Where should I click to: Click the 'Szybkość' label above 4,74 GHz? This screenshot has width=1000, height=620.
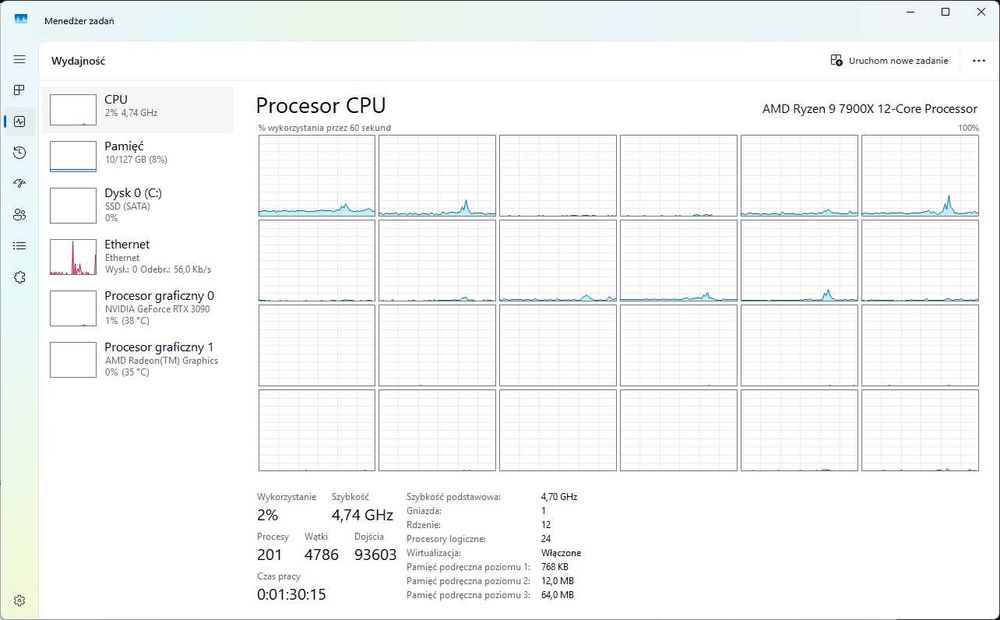[350, 497]
